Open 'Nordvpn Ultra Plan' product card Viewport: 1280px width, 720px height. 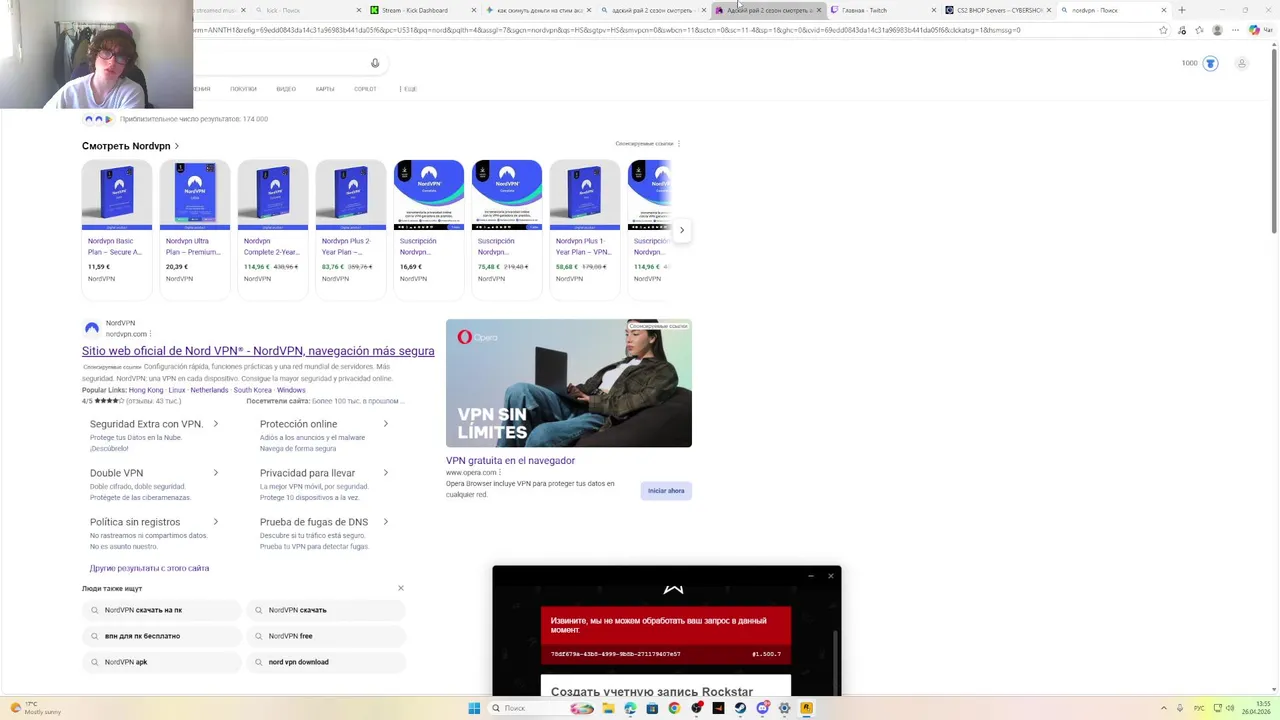tap(195, 229)
